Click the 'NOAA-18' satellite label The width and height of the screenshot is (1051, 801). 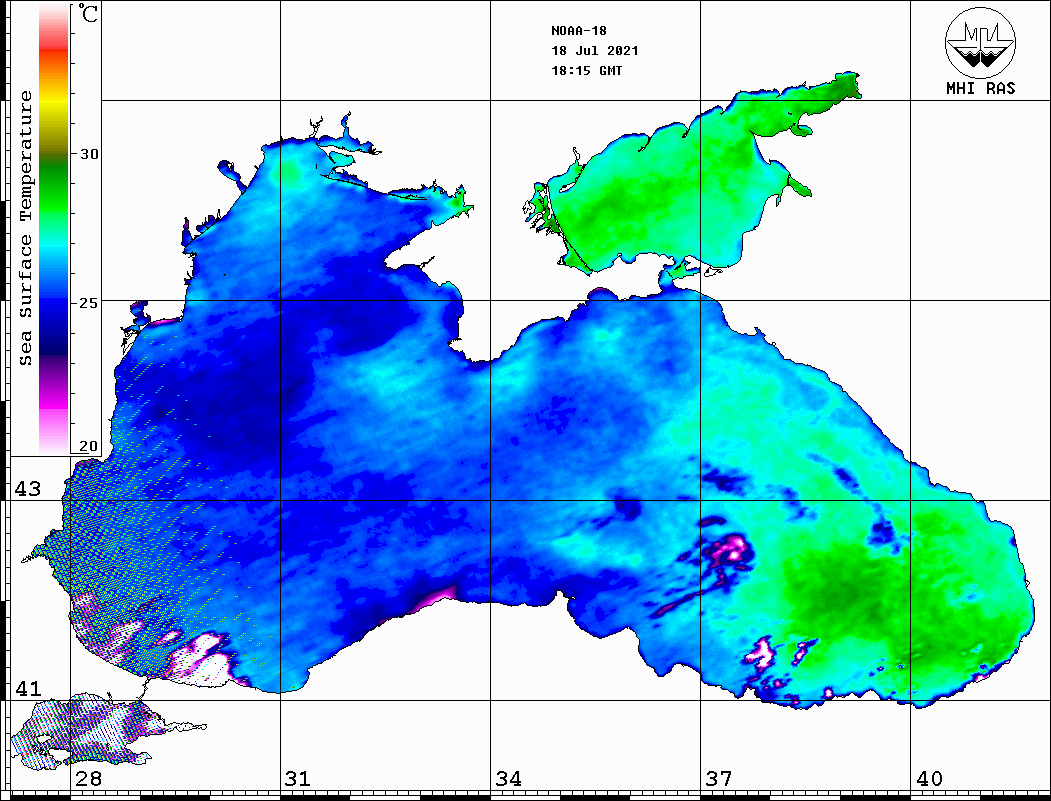point(579,31)
